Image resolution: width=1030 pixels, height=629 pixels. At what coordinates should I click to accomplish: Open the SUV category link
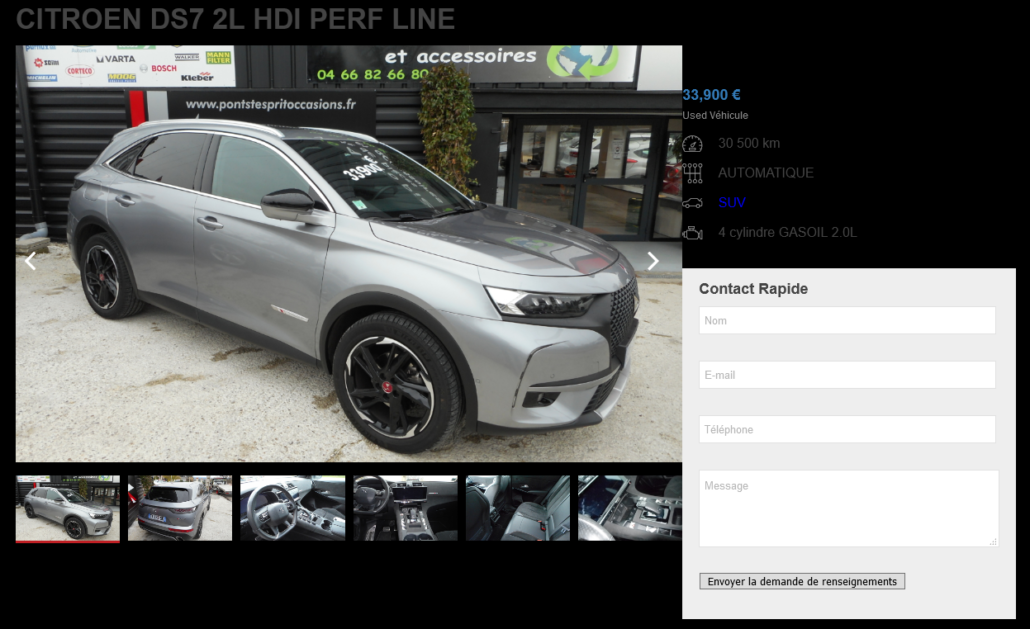pyautogui.click(x=732, y=202)
